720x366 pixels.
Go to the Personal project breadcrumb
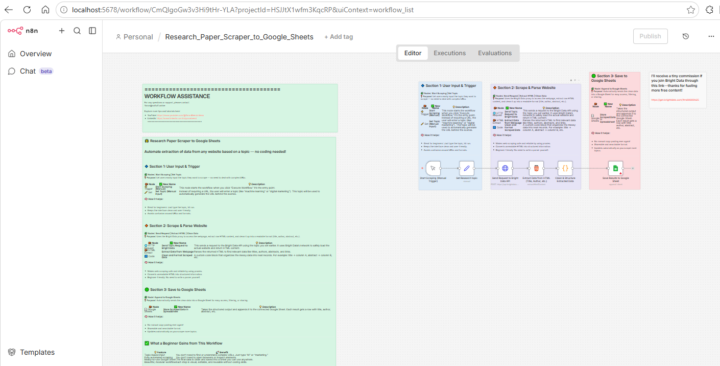134,37
